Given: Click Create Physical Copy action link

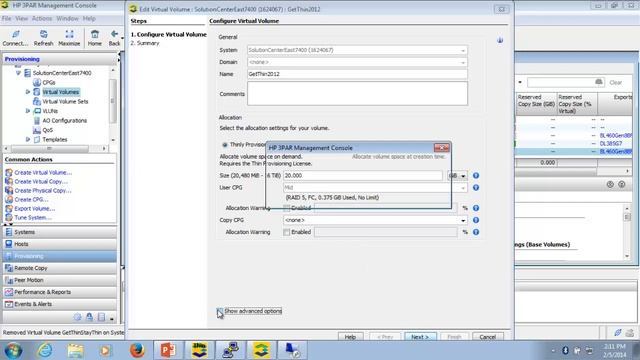Looking at the screenshot, I should click(42, 191).
